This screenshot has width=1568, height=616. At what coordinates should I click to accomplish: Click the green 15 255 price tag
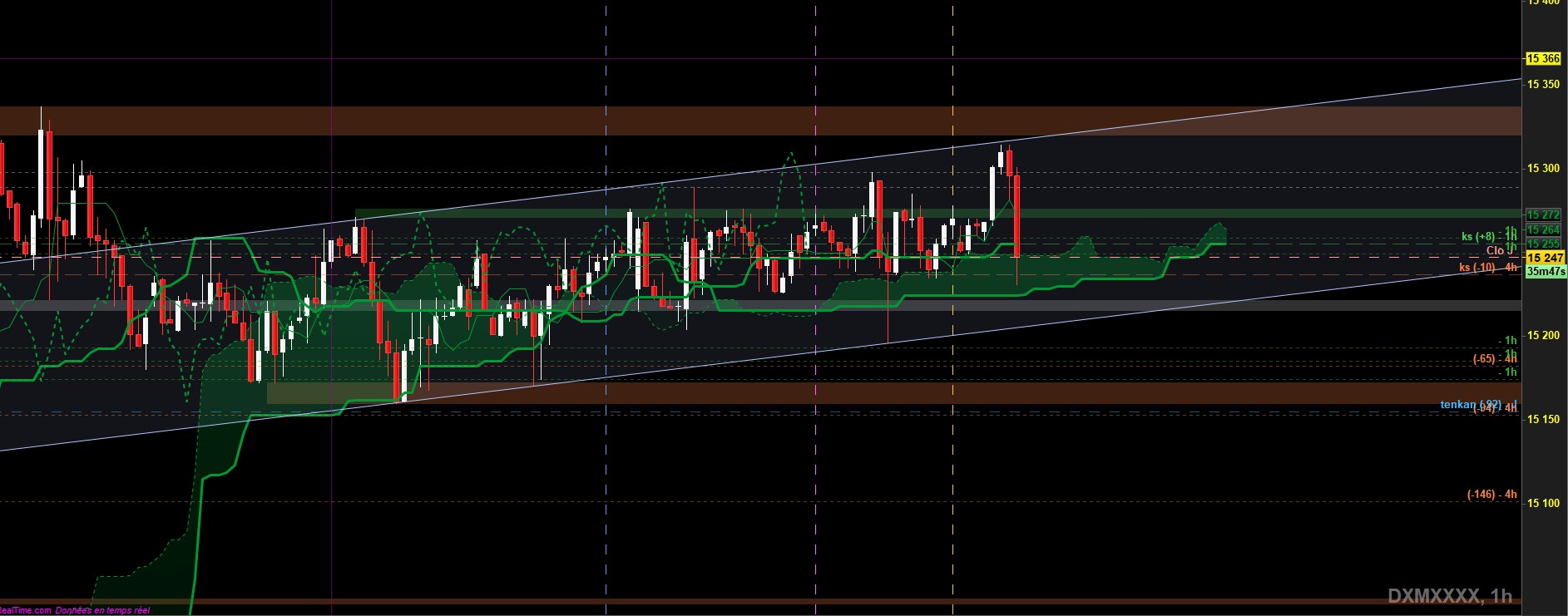tap(1543, 244)
